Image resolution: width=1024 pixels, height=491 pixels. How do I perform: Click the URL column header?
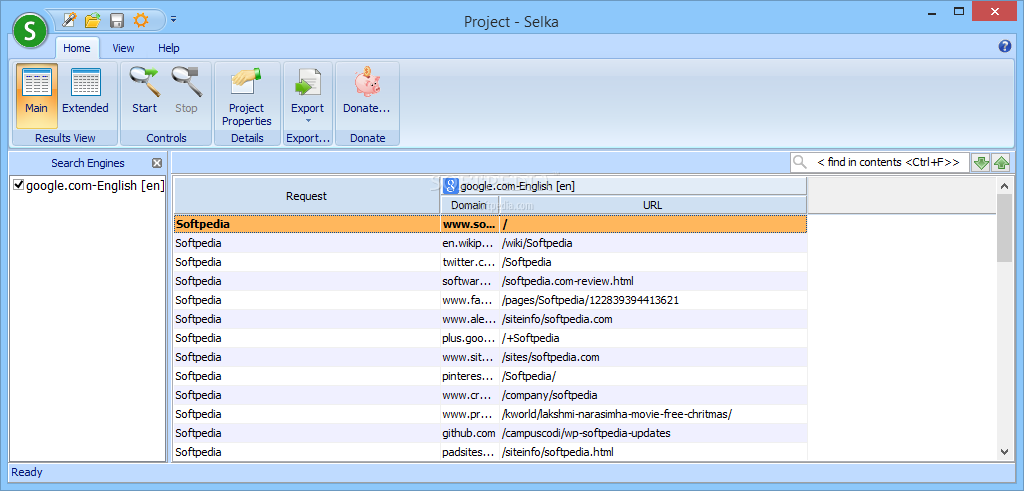(652, 205)
